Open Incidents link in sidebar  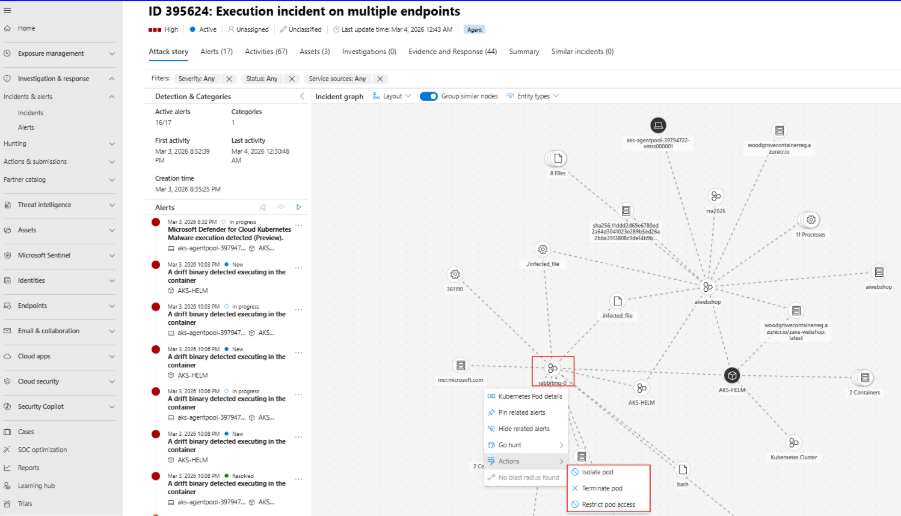pos(30,113)
